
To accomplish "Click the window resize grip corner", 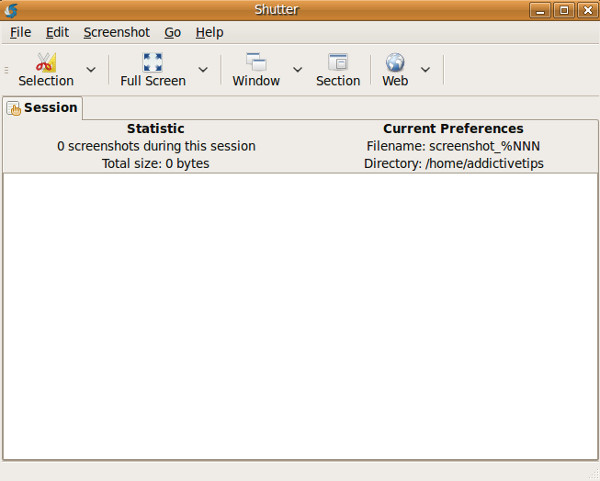I will point(592,473).
